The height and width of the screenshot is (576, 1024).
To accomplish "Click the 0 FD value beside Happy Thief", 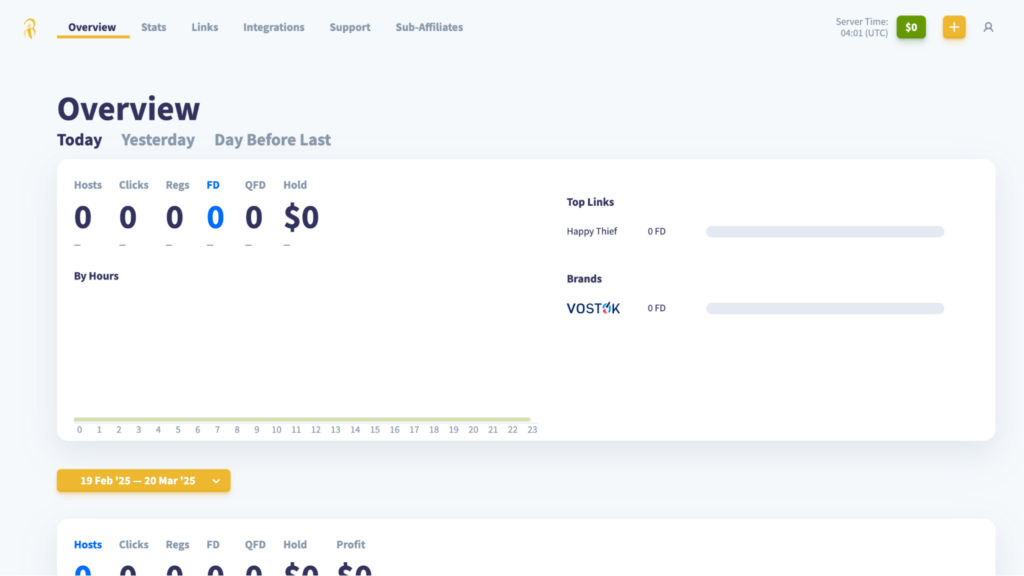I will tap(656, 231).
